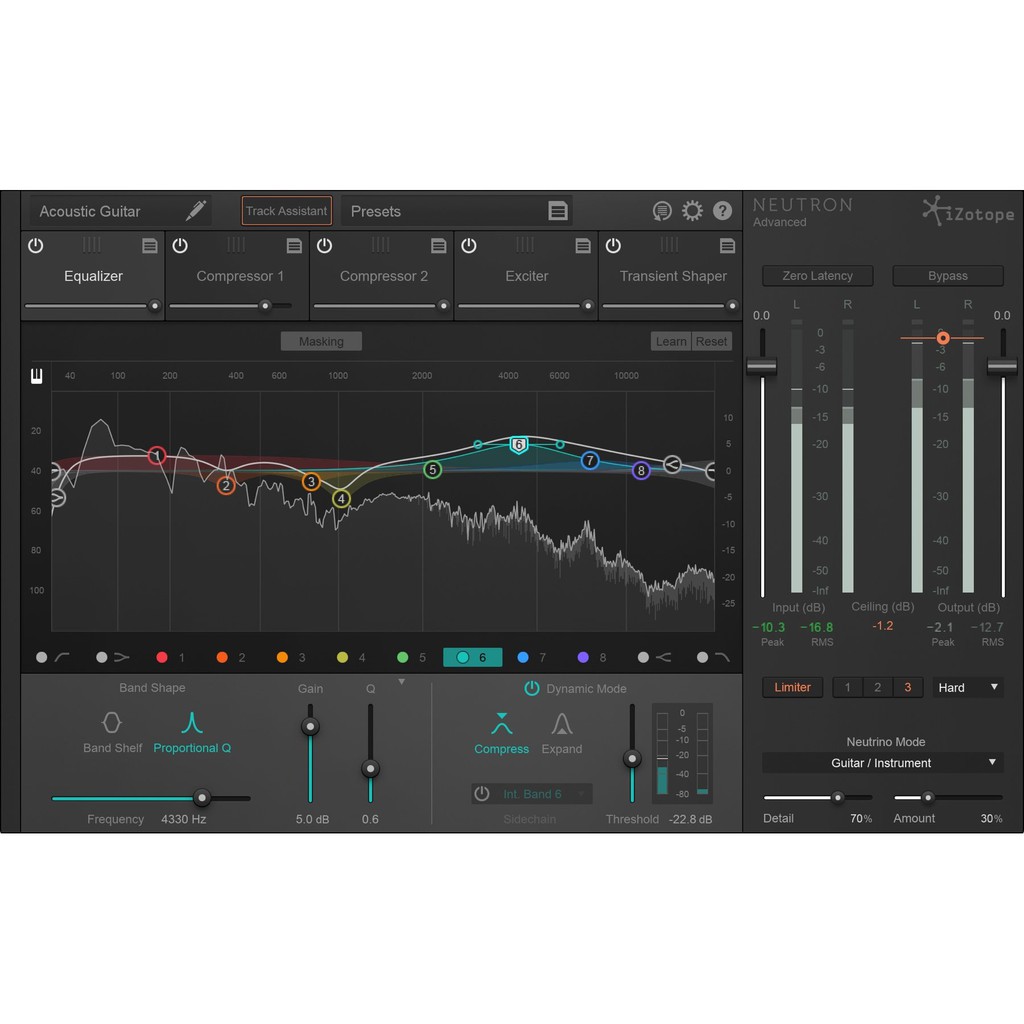Toggle the Equalizer module power button
This screenshot has width=1024, height=1024.
coord(35,246)
